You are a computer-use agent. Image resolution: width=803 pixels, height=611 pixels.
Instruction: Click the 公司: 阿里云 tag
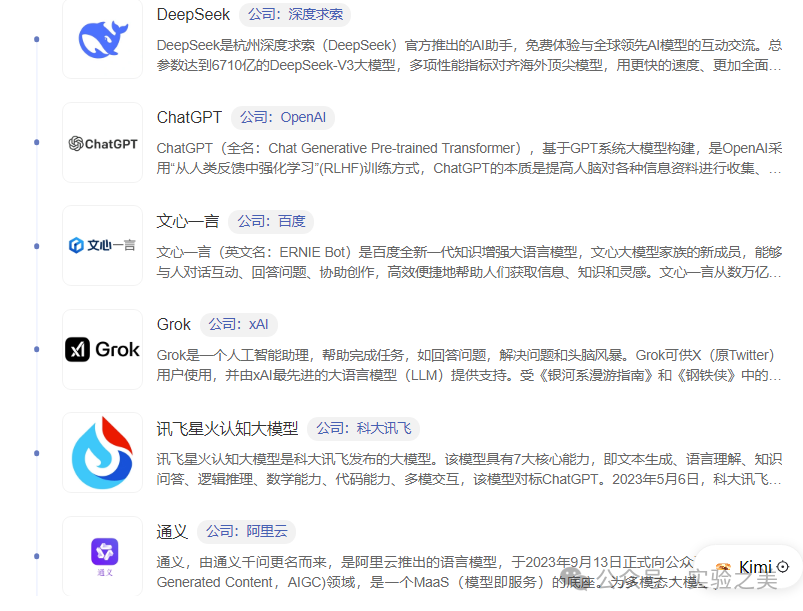246,531
